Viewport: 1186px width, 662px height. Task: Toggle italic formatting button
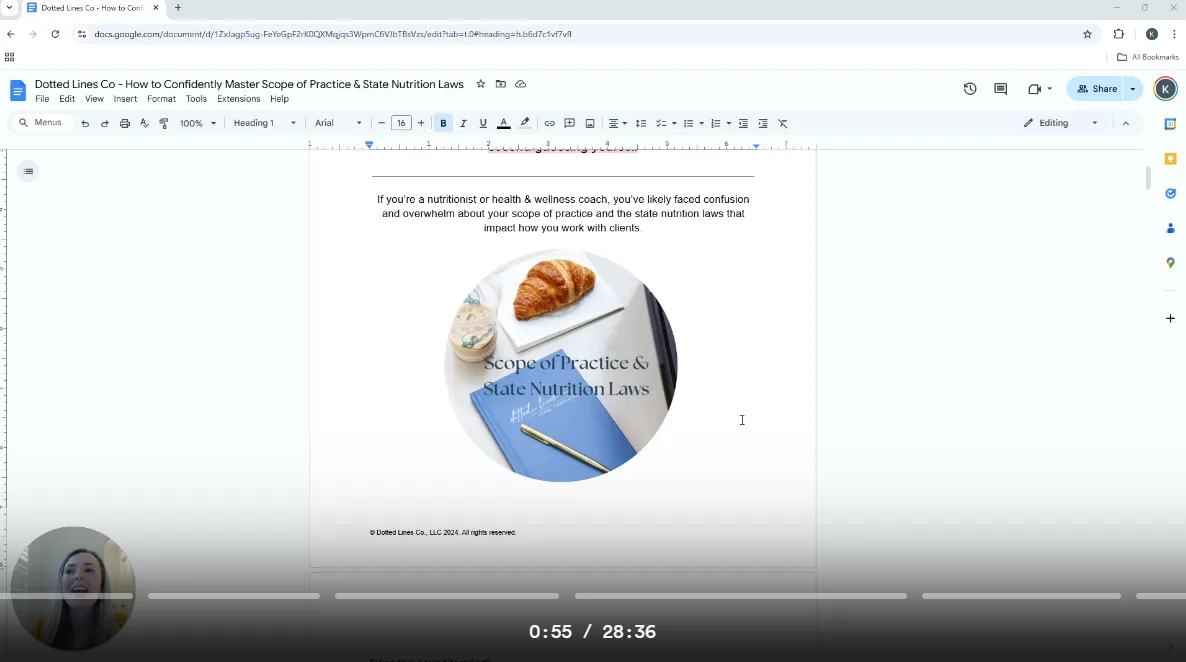click(463, 123)
